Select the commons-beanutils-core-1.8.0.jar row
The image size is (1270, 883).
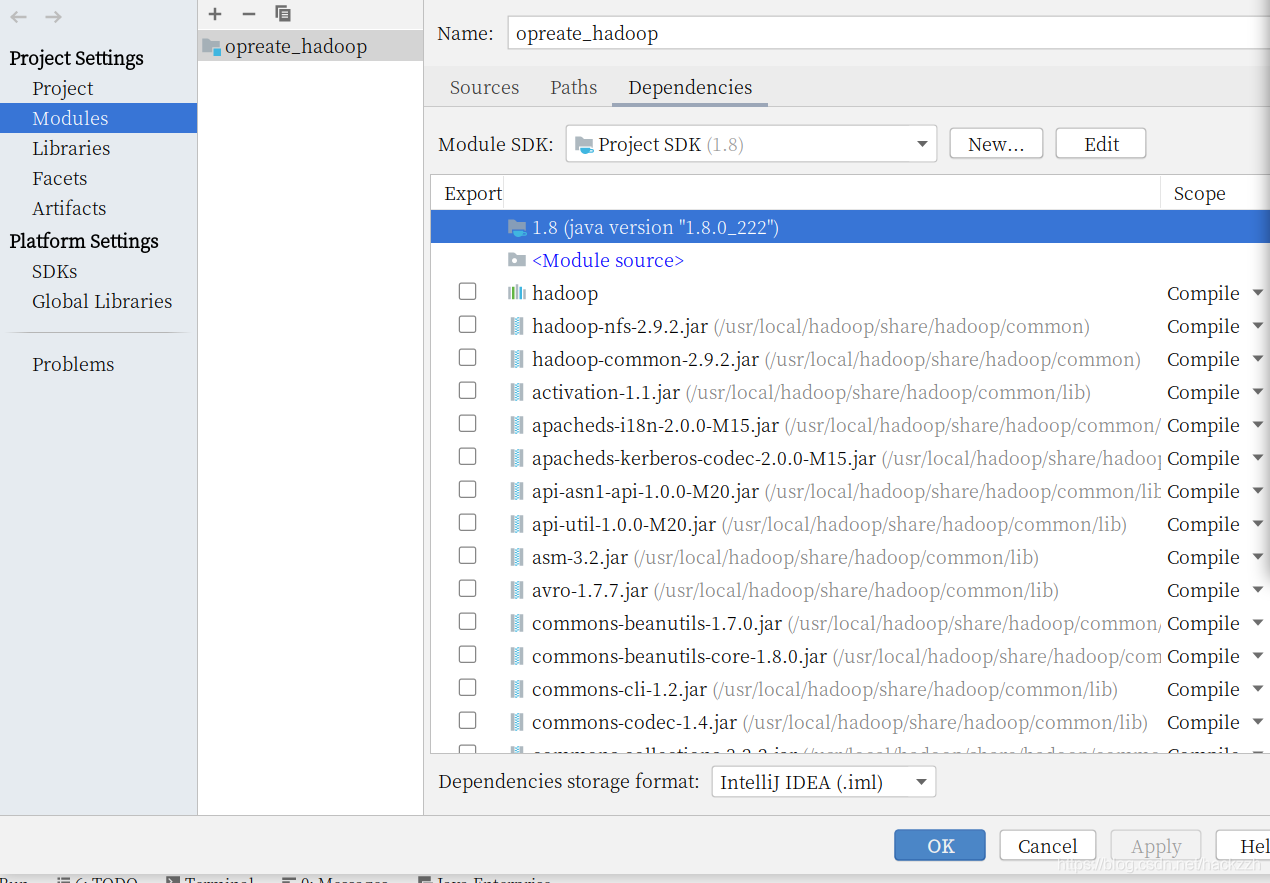pyautogui.click(x=850, y=656)
